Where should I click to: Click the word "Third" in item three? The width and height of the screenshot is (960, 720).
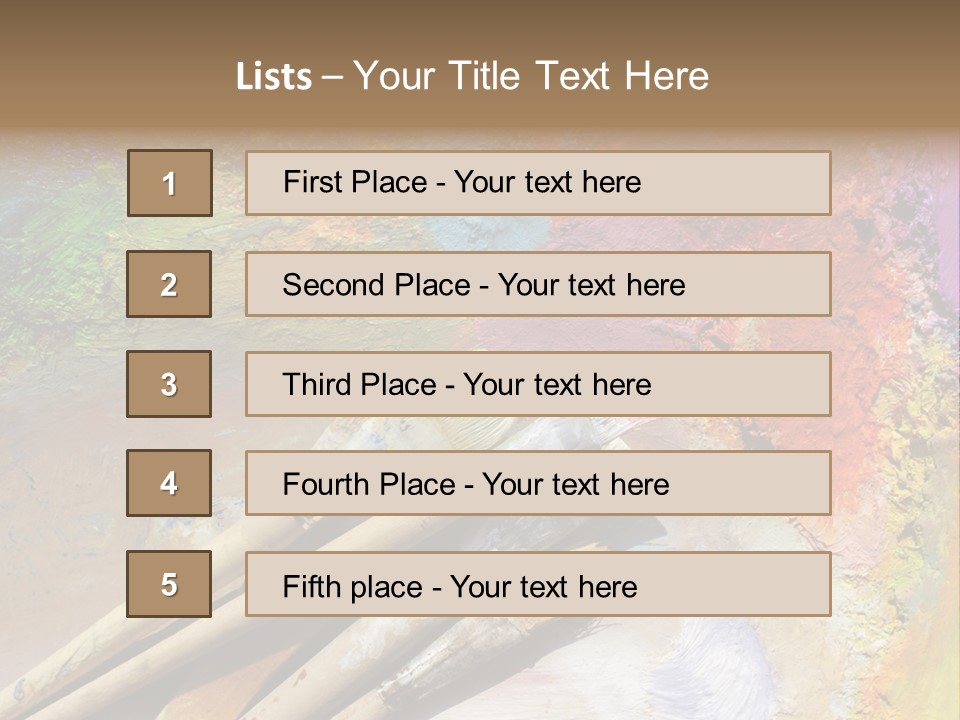[318, 385]
